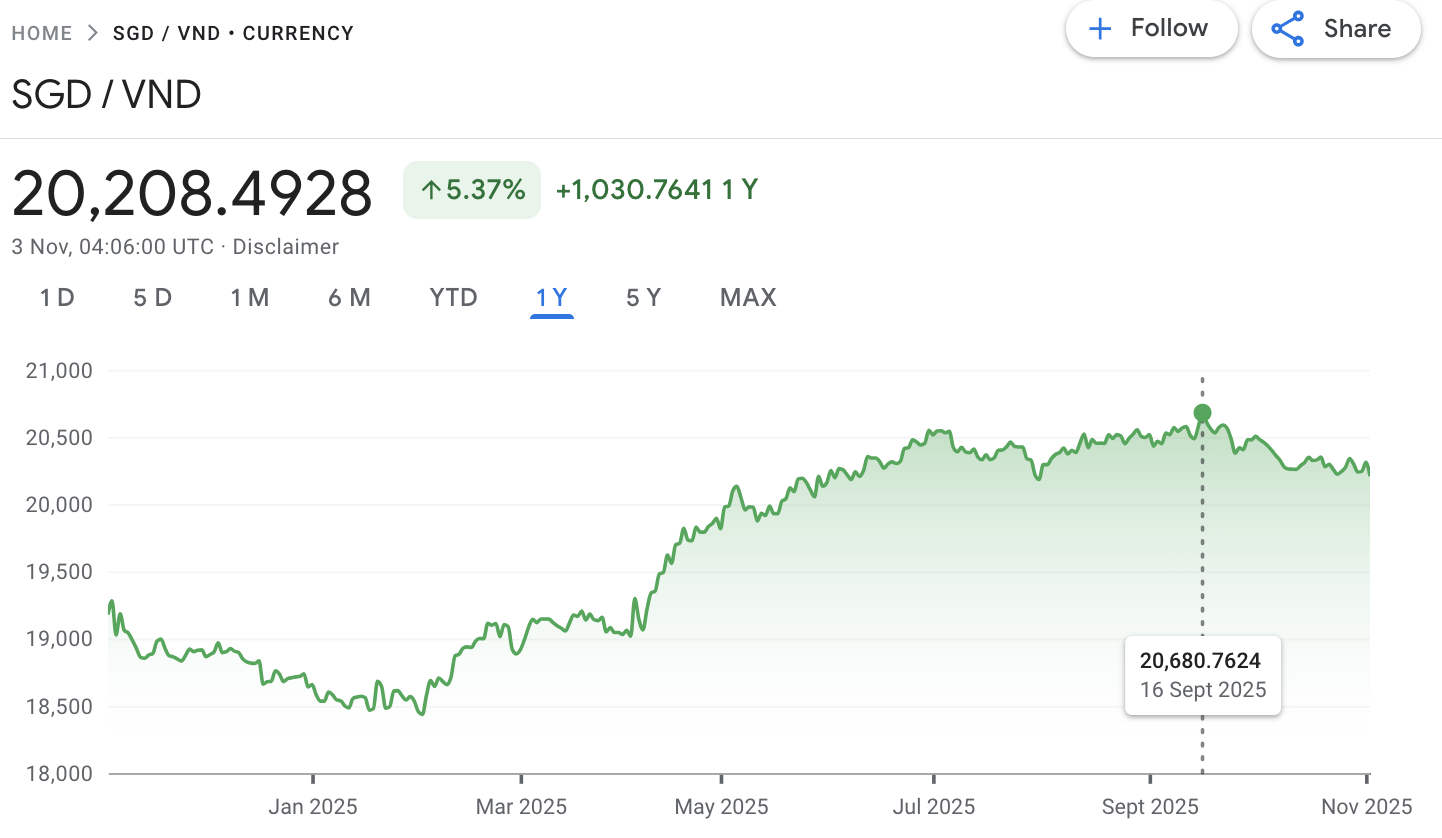Screen dimensions: 1442x838
Task: Click the 20,680.7624 chart tooltip
Action: point(1202,675)
